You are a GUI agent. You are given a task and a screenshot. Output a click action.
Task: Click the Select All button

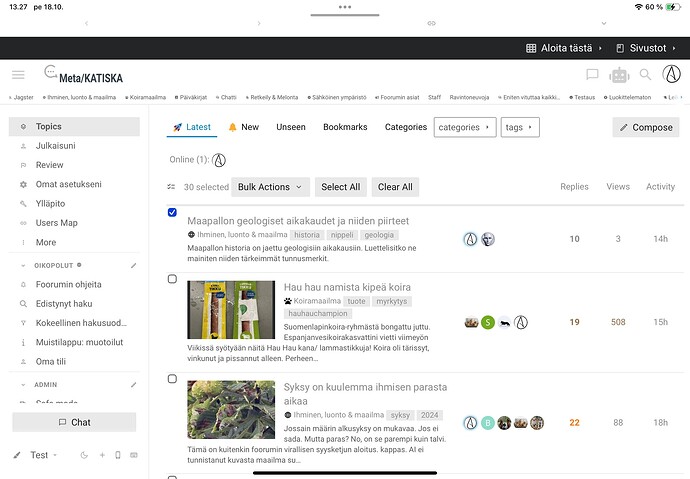[341, 187]
